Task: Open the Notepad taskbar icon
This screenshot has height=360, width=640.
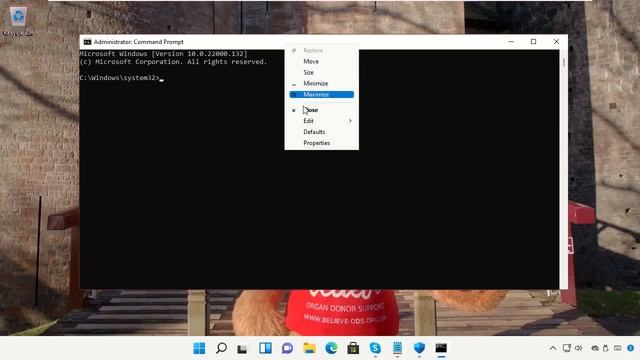Action: (x=397, y=348)
